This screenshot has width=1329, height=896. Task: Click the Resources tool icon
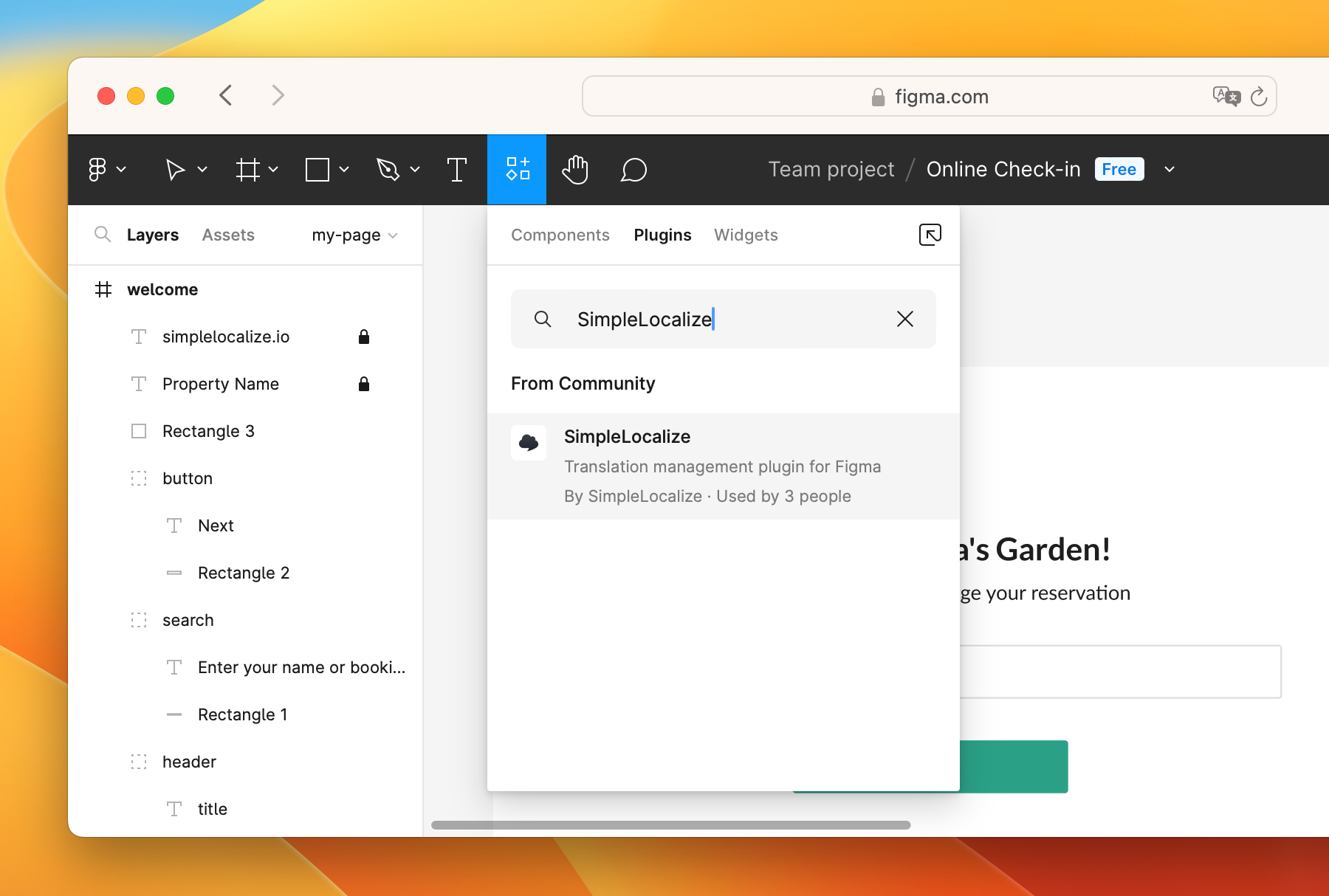click(517, 169)
